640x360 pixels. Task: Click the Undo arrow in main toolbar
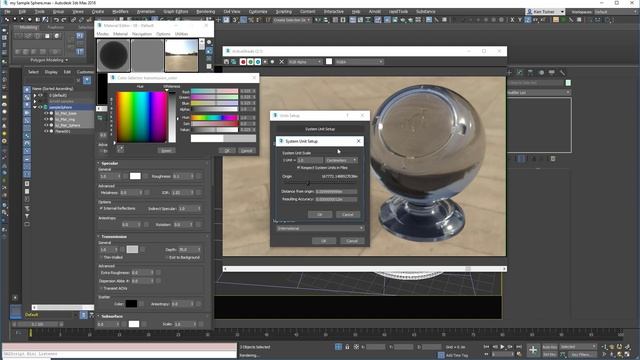[x=56, y=20]
